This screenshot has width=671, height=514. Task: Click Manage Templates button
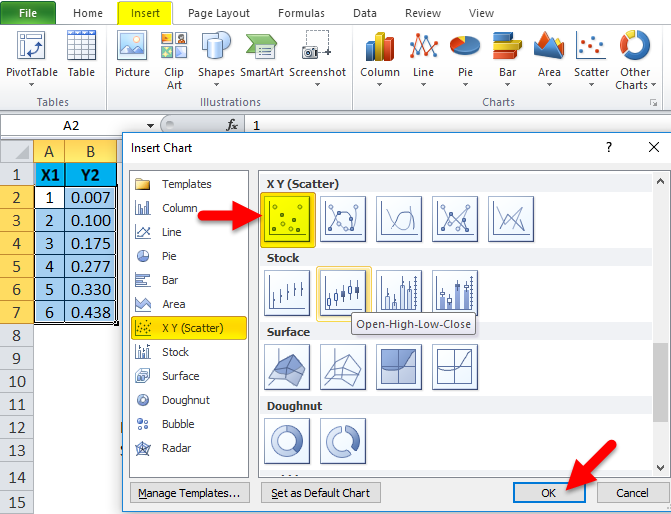(190, 493)
